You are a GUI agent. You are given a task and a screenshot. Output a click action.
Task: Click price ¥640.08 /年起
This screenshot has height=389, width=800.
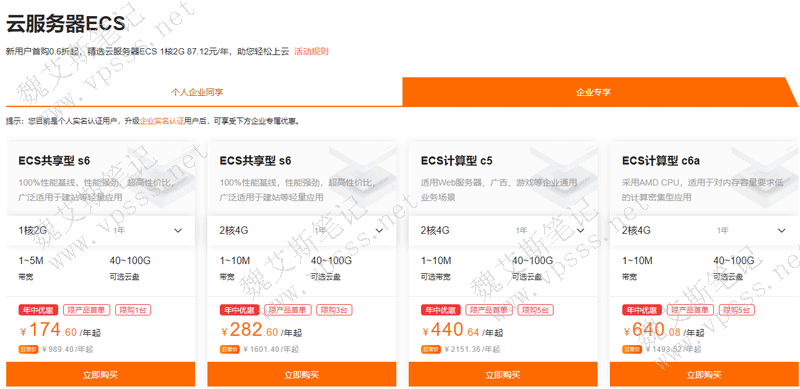pos(664,331)
